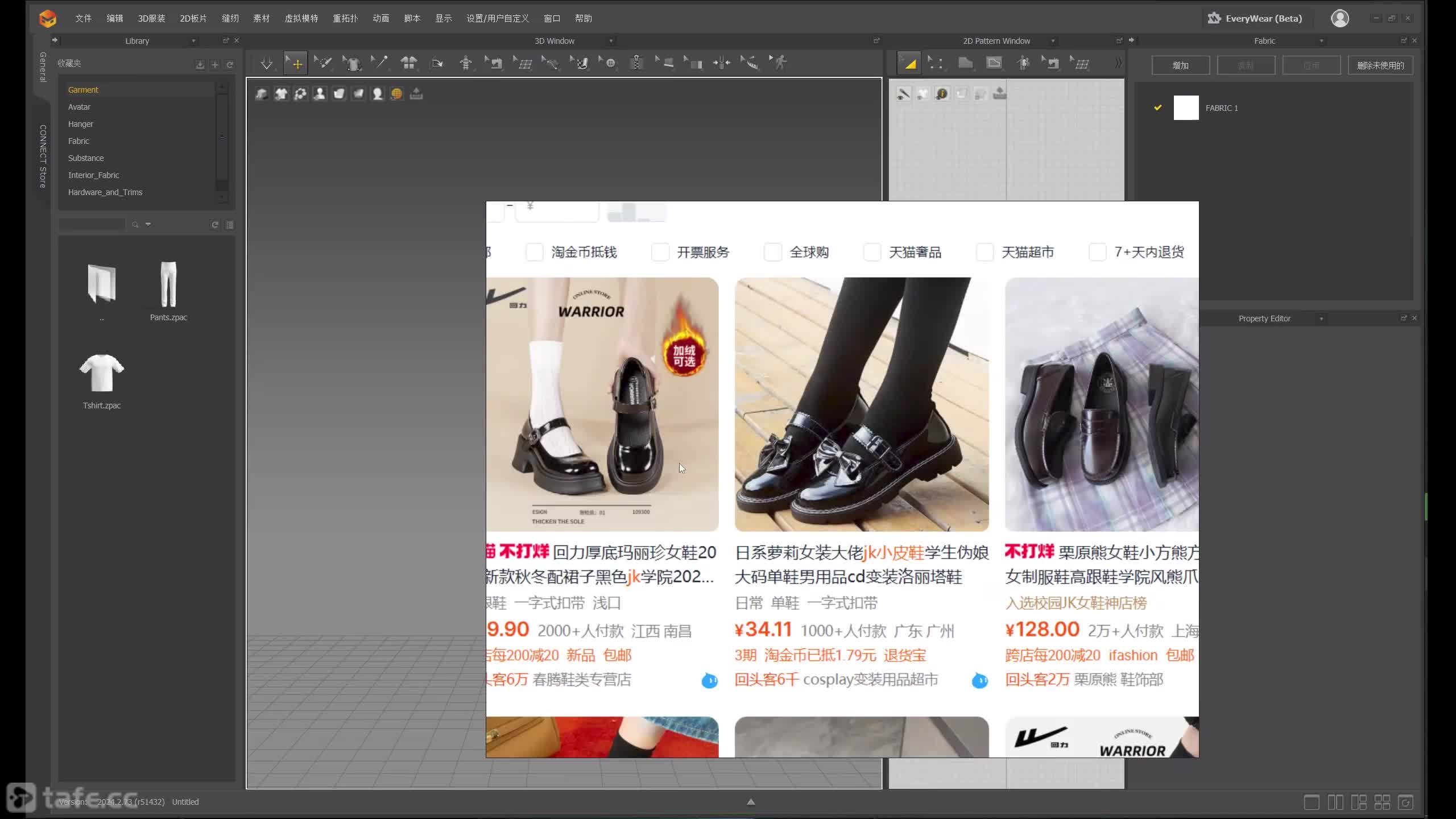Switch Library to list view icon
Image resolution: width=1456 pixels, height=819 pixels.
(x=230, y=225)
